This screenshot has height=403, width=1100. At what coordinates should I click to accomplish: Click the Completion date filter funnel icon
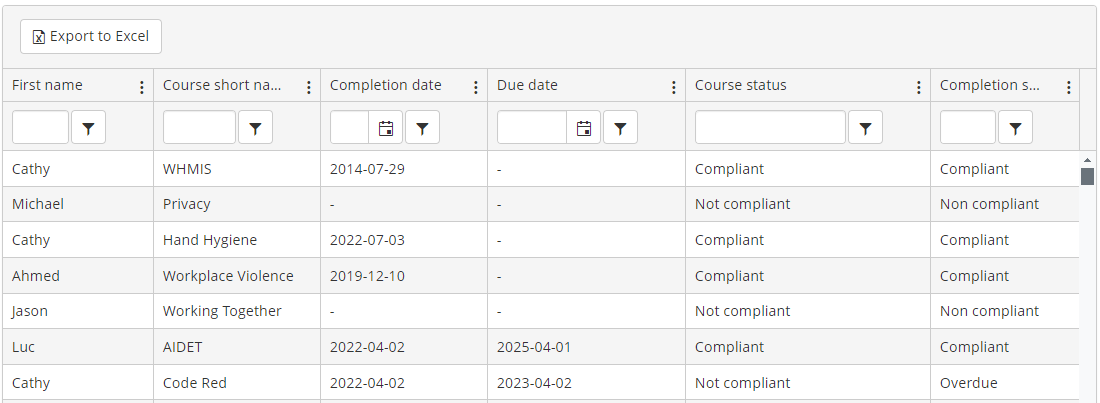pyautogui.click(x=422, y=128)
